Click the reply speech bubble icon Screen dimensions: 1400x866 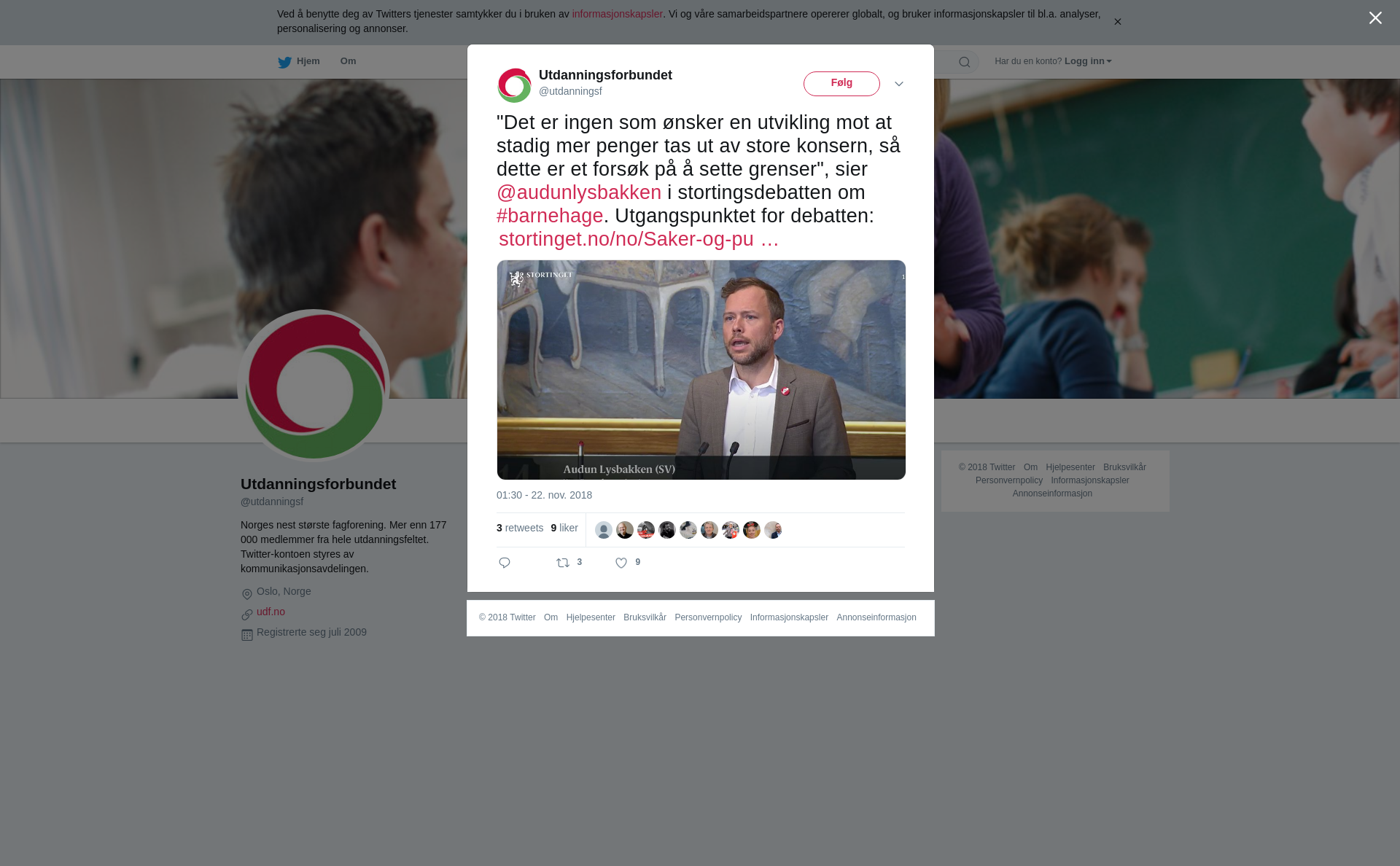click(x=505, y=563)
